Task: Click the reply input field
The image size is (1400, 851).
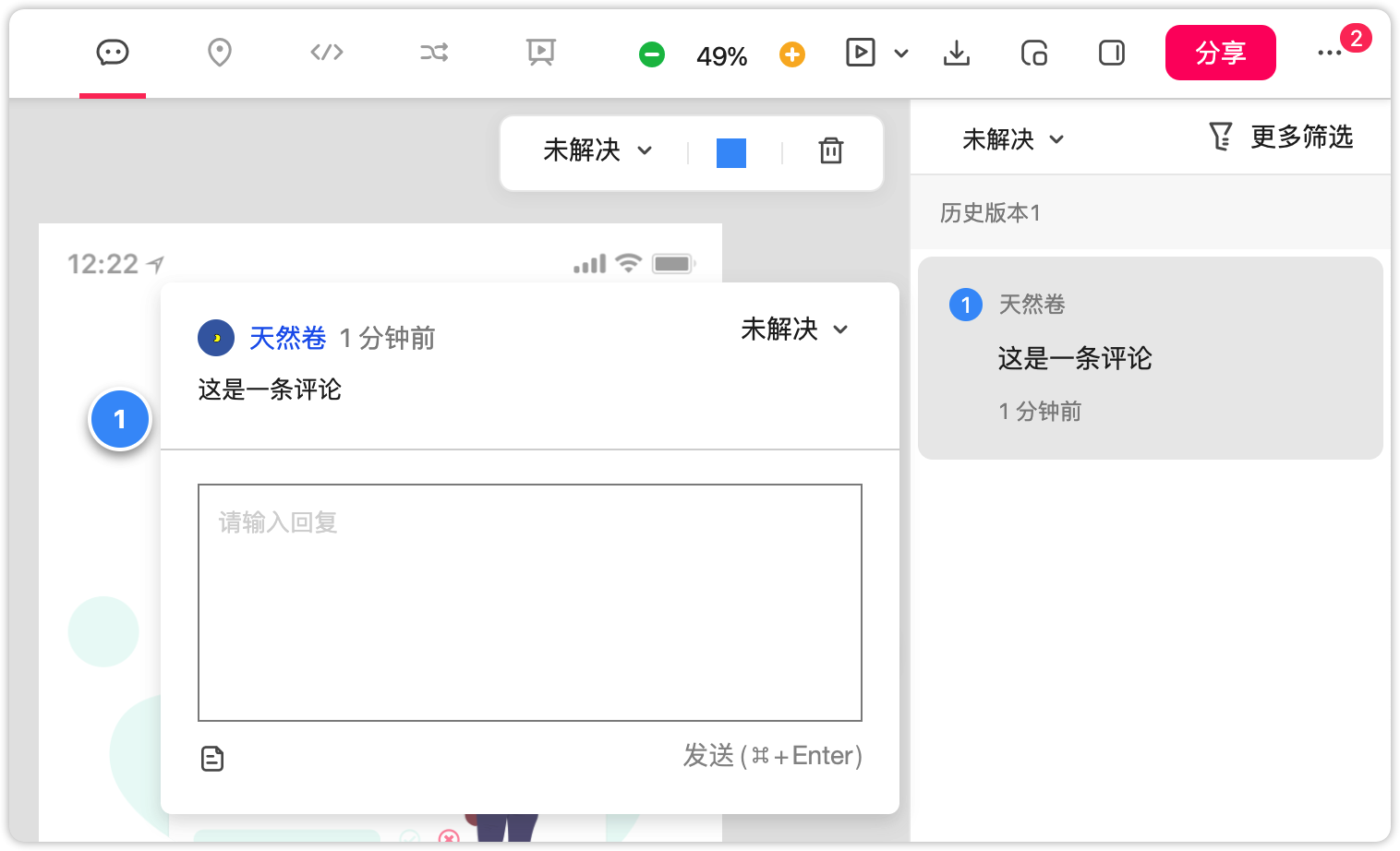Action: click(530, 602)
